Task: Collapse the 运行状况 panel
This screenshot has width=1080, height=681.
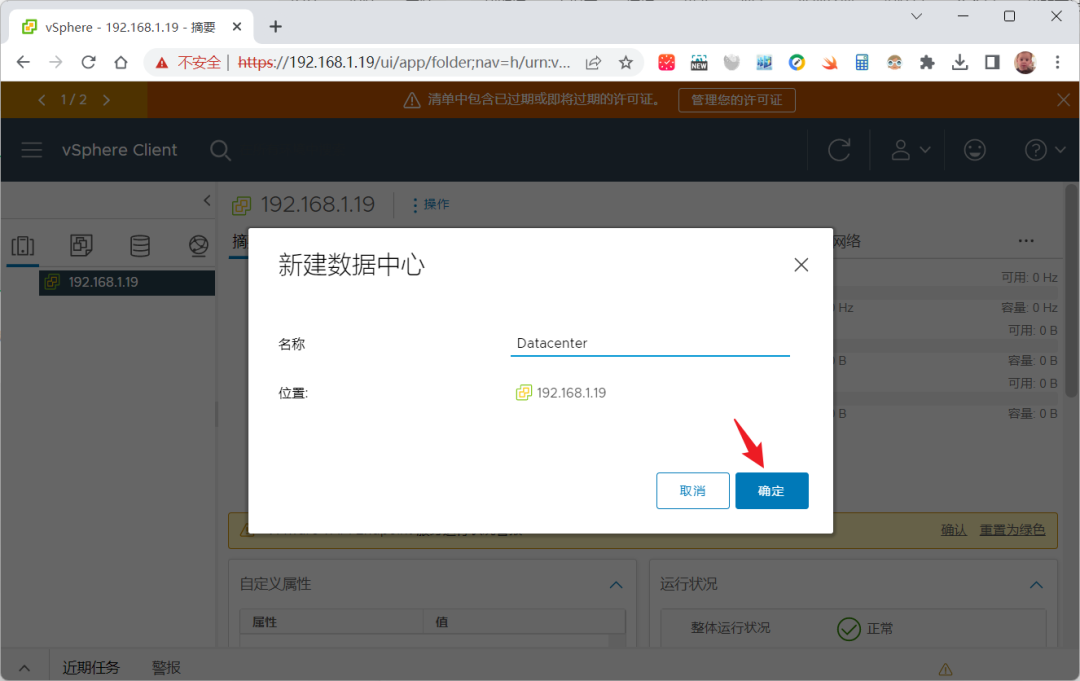Action: click(x=1036, y=585)
